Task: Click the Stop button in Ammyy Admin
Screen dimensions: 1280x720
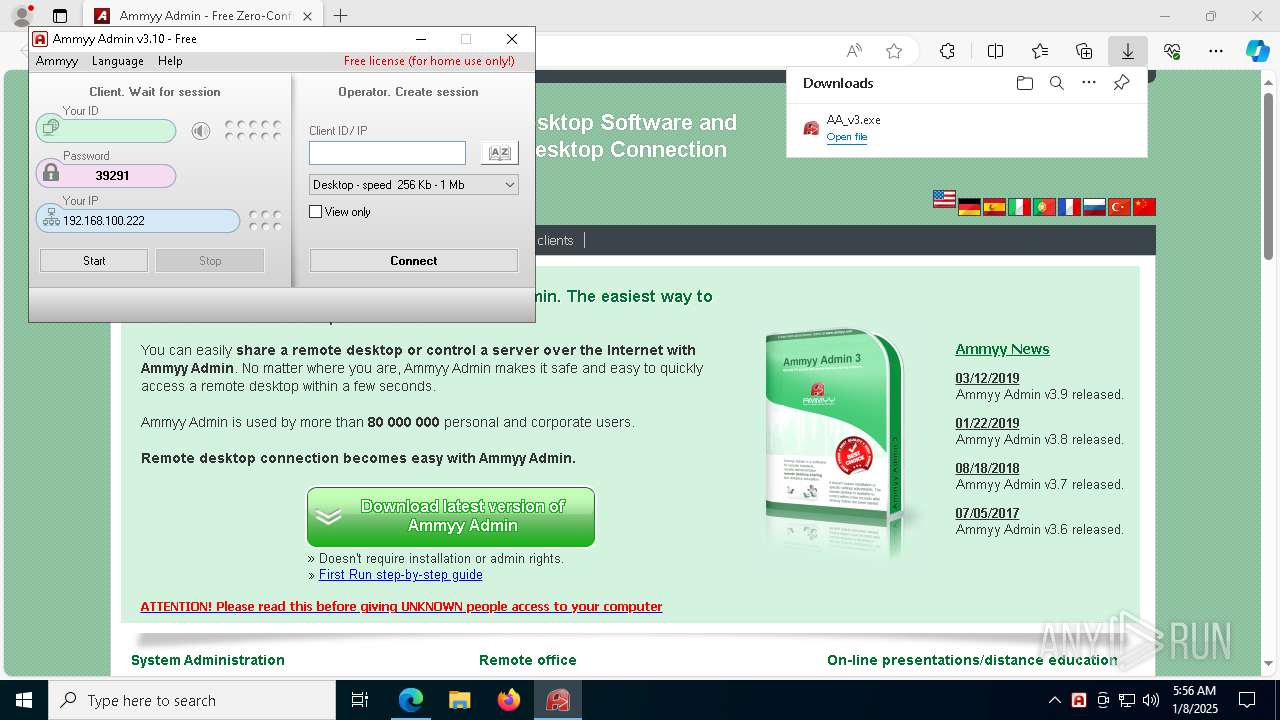Action: click(210, 261)
